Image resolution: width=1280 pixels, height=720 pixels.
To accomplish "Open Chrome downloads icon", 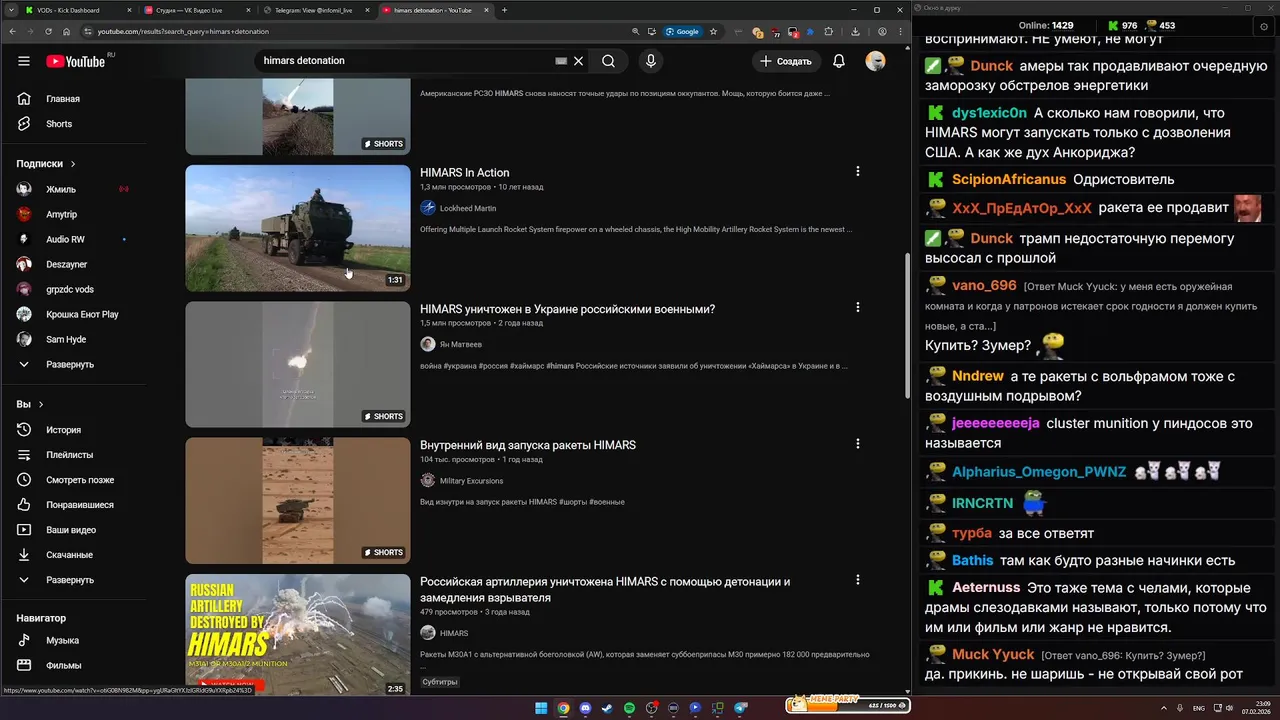I will (x=855, y=31).
